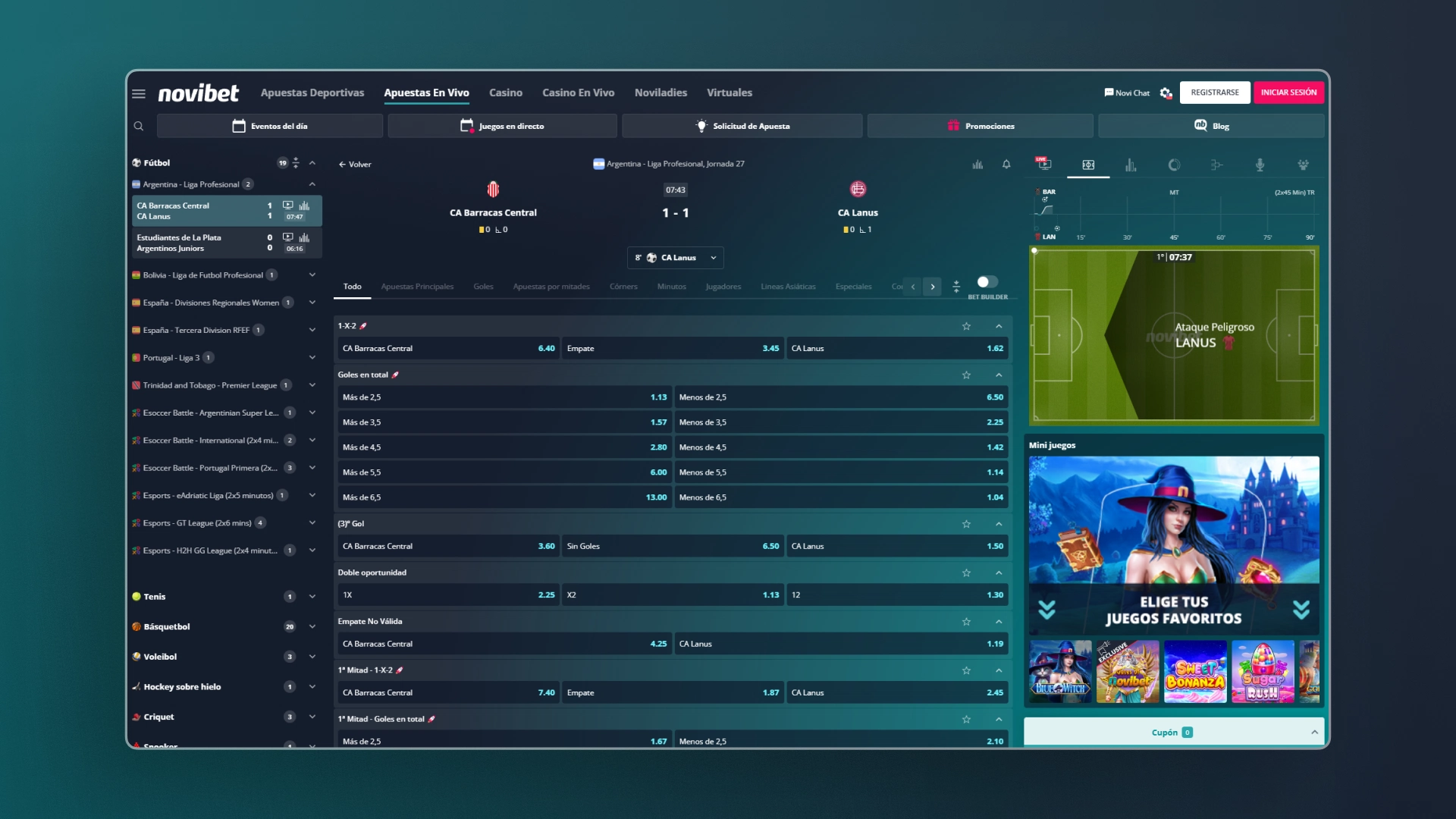Open the microphone commentary tab icon
Screen dimensions: 1456x819
(1260, 165)
